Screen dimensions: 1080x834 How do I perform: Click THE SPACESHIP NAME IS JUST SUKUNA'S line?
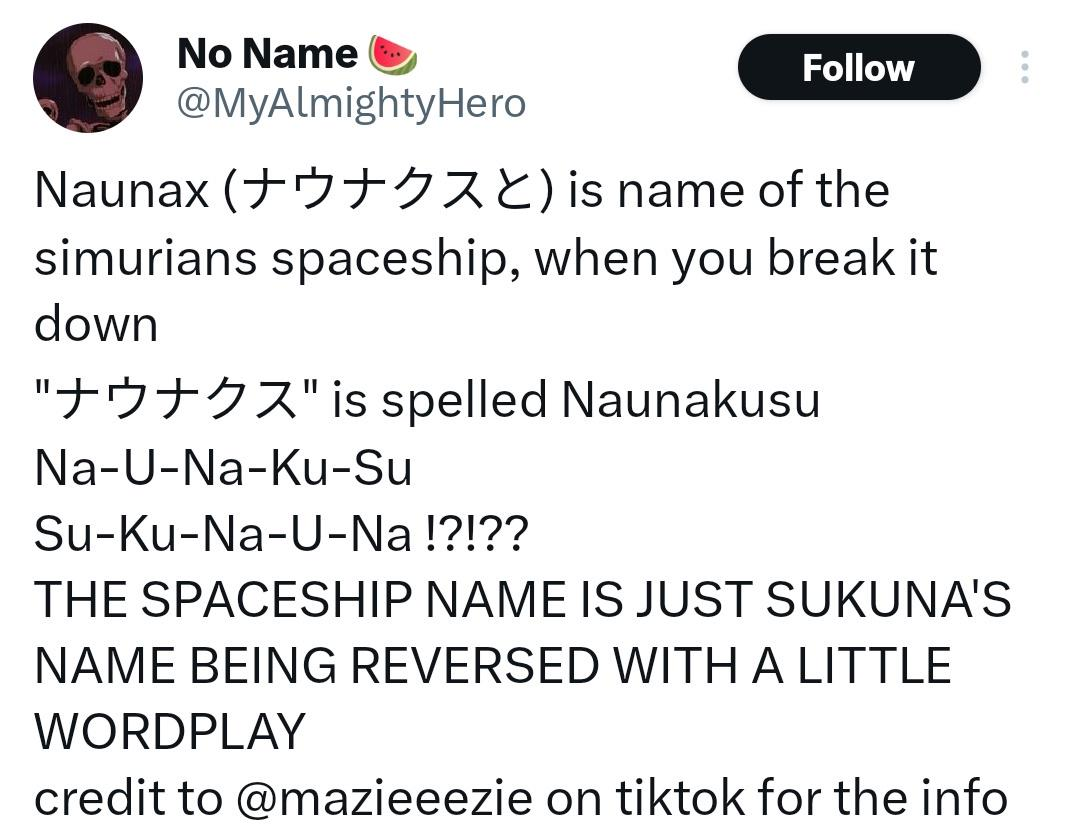[x=523, y=599]
